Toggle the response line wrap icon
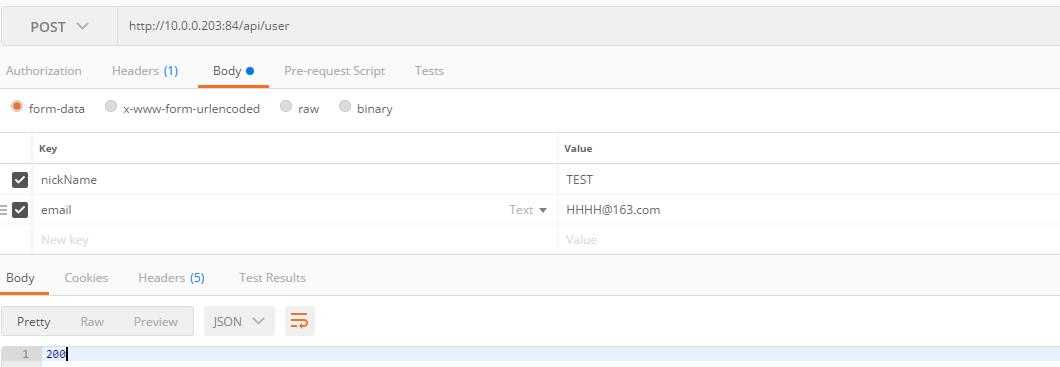Viewport: 1060px width, 367px height. coord(299,321)
